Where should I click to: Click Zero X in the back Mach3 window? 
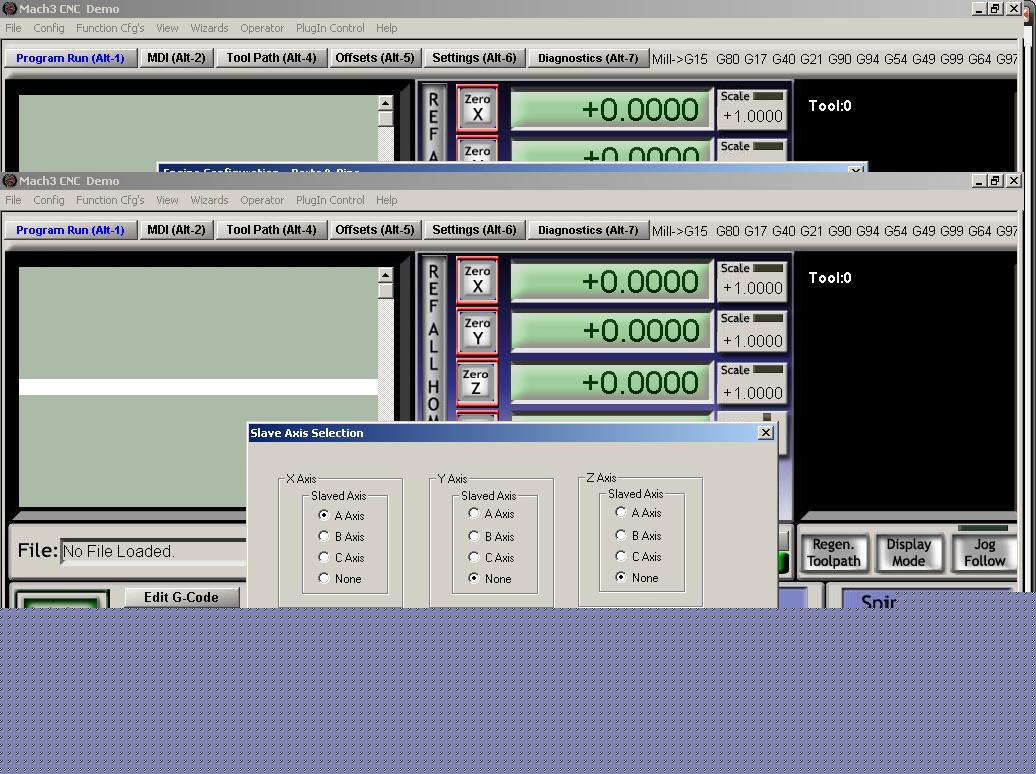point(477,108)
